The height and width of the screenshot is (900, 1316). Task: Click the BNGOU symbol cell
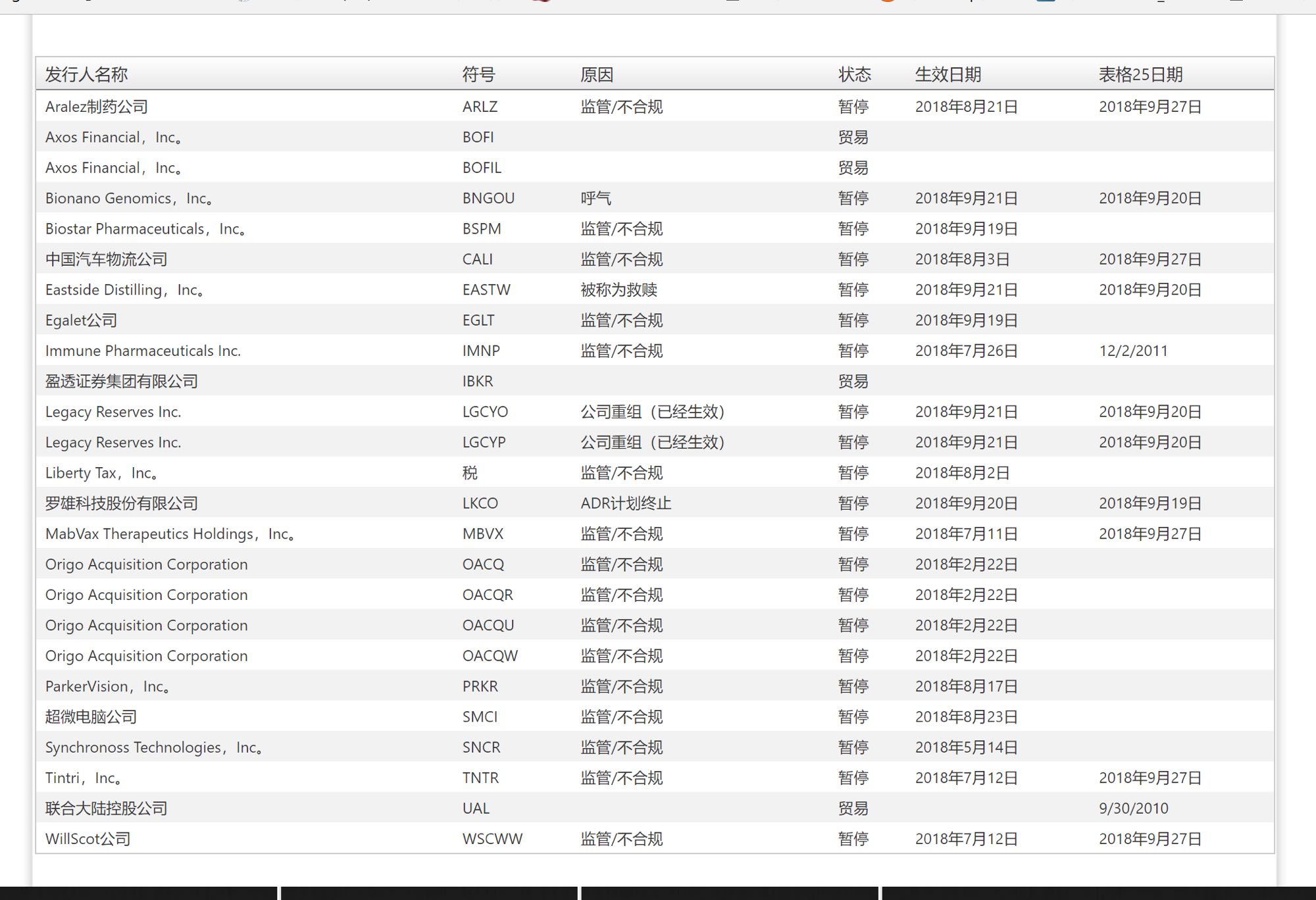click(x=488, y=198)
